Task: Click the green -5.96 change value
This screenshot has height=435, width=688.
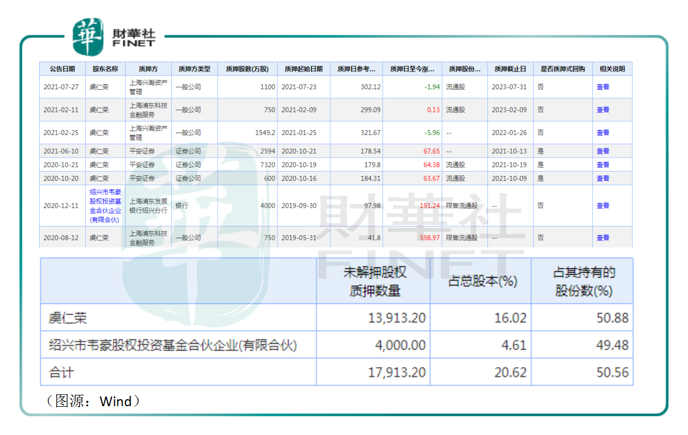Action: click(432, 133)
